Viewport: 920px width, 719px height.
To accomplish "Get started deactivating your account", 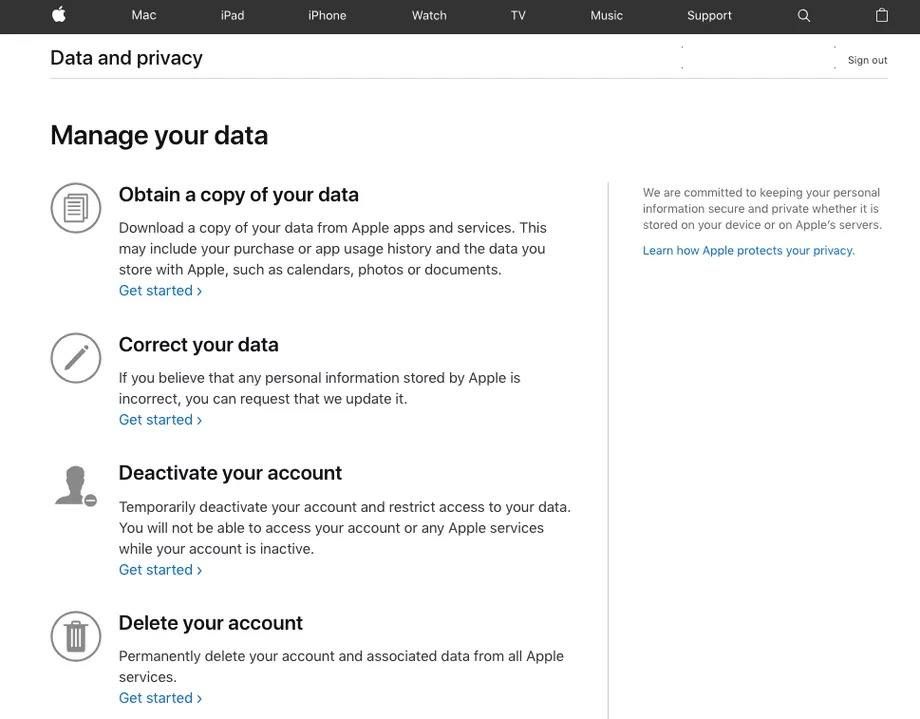I will (x=160, y=570).
